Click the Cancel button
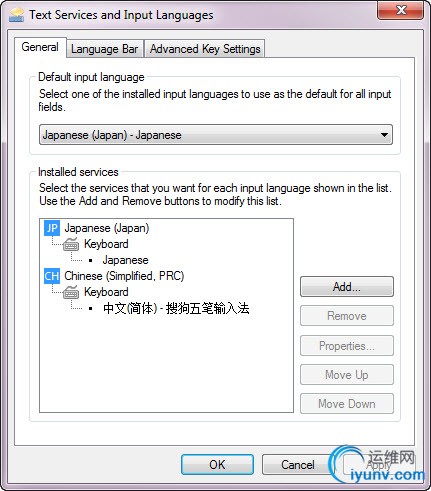Viewport: 431px width, 491px height. click(298, 464)
